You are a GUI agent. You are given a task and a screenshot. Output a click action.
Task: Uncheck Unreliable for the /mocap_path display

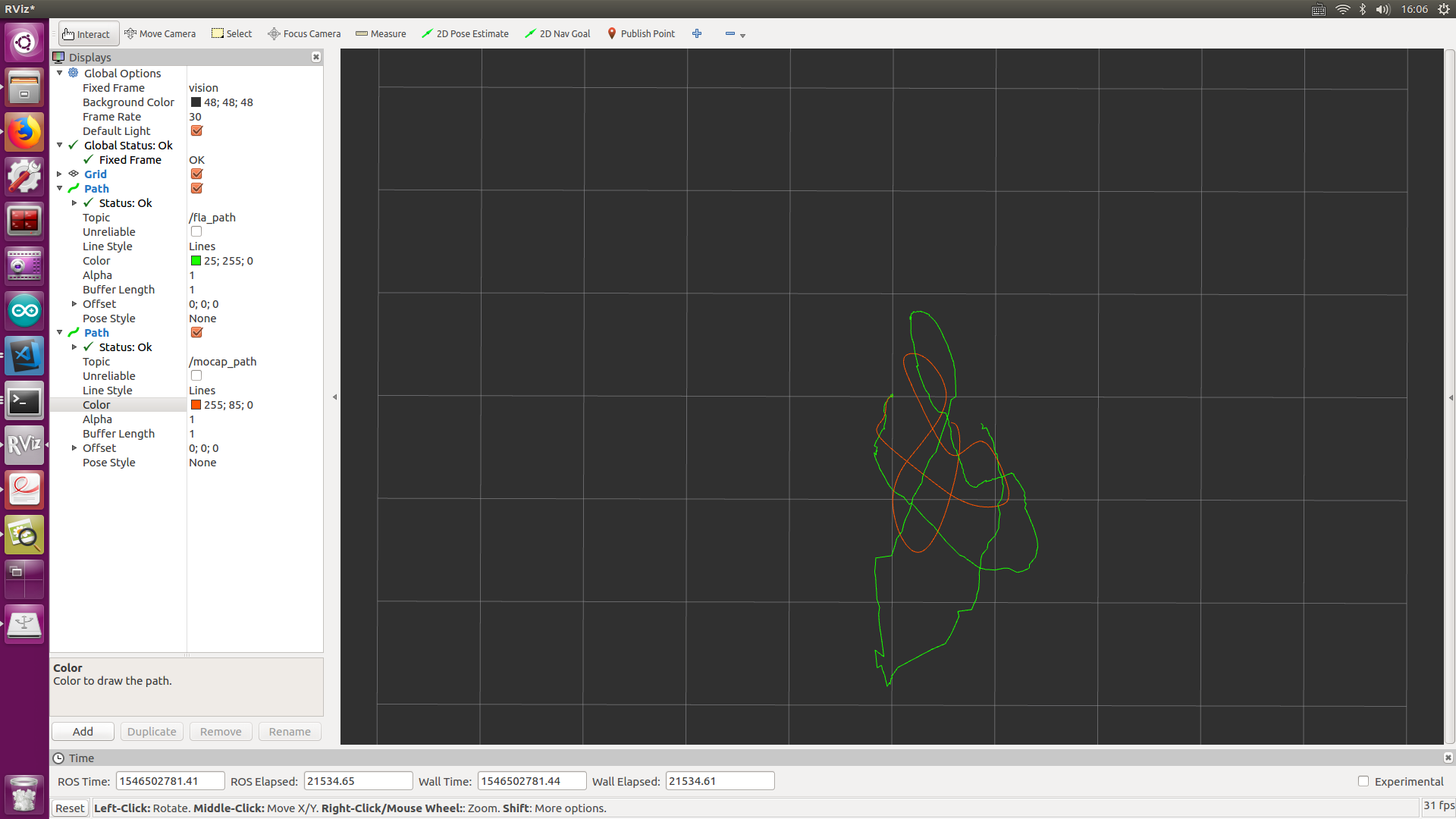tap(196, 375)
